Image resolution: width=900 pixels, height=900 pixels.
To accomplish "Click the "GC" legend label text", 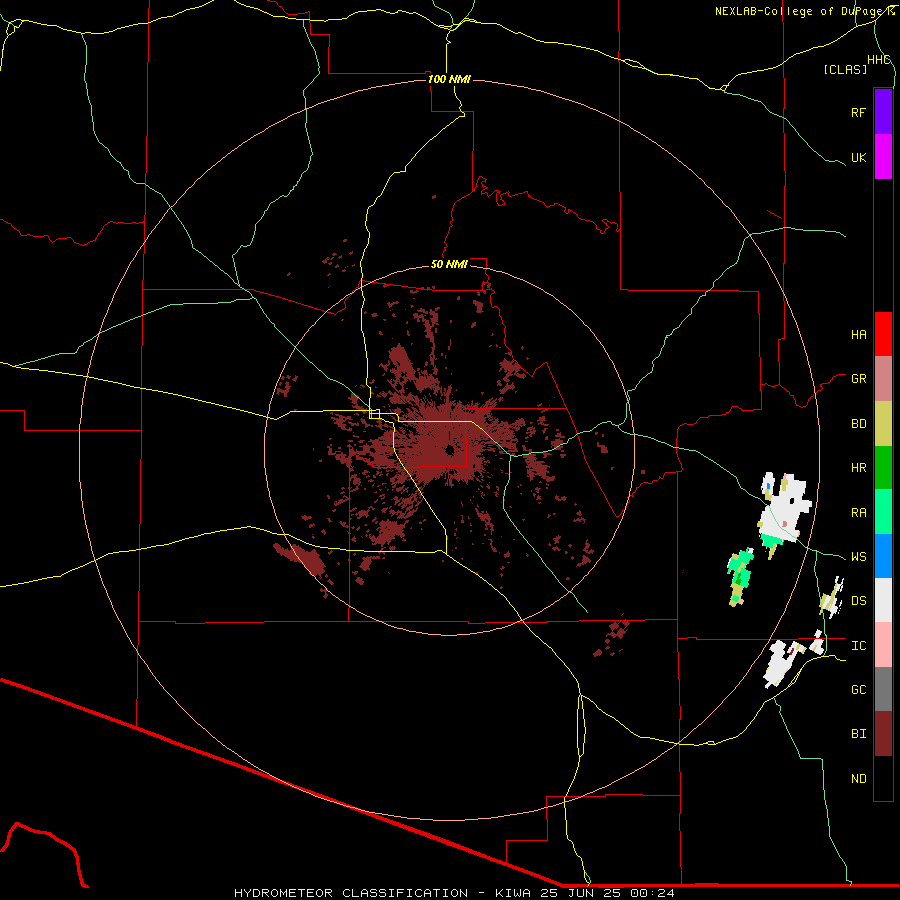I will click(x=858, y=690).
